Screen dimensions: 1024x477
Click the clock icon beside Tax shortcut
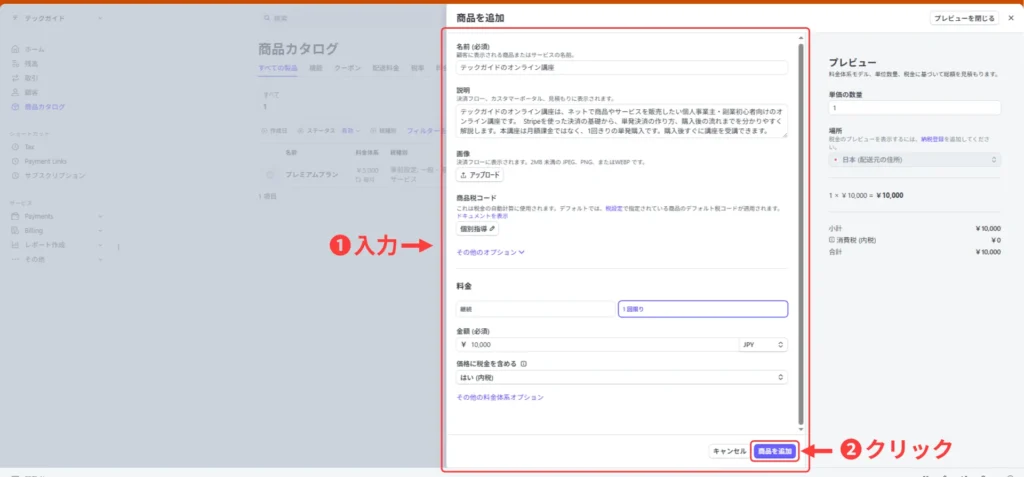[16, 148]
